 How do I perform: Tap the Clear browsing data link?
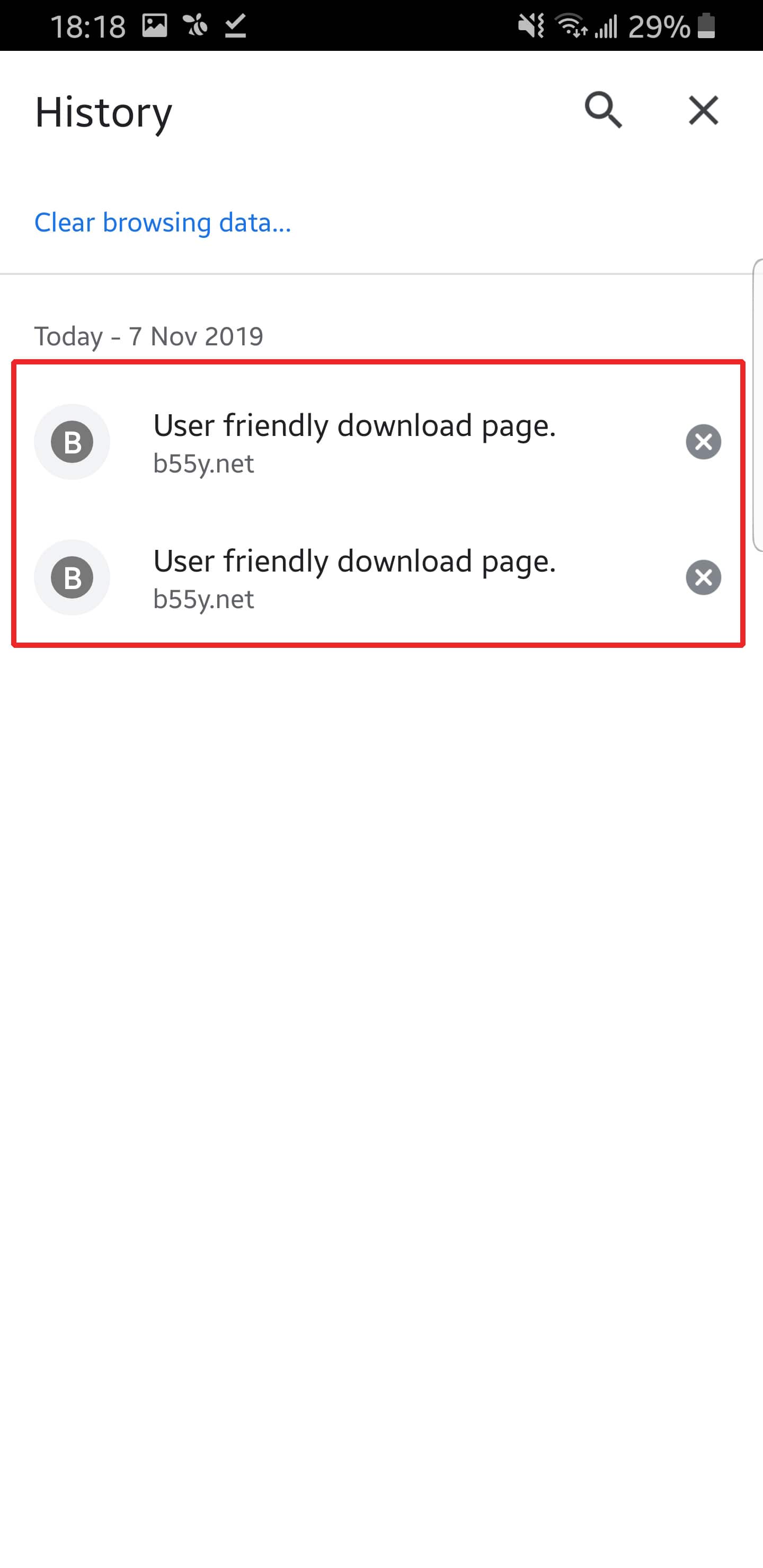click(163, 222)
